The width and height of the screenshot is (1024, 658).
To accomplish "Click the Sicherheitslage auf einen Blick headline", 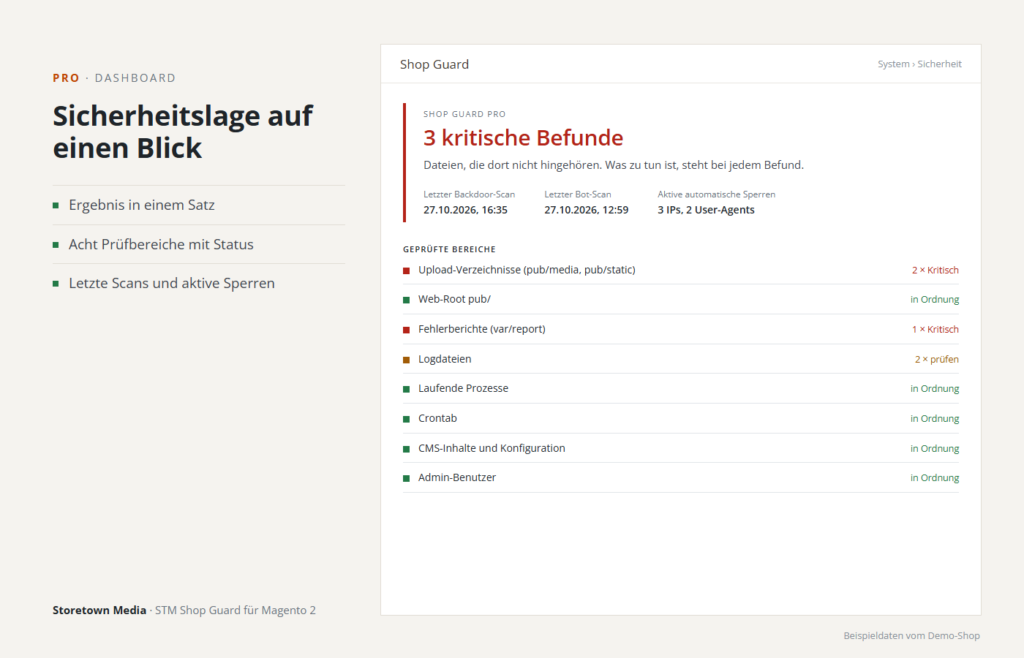I will click(x=183, y=132).
